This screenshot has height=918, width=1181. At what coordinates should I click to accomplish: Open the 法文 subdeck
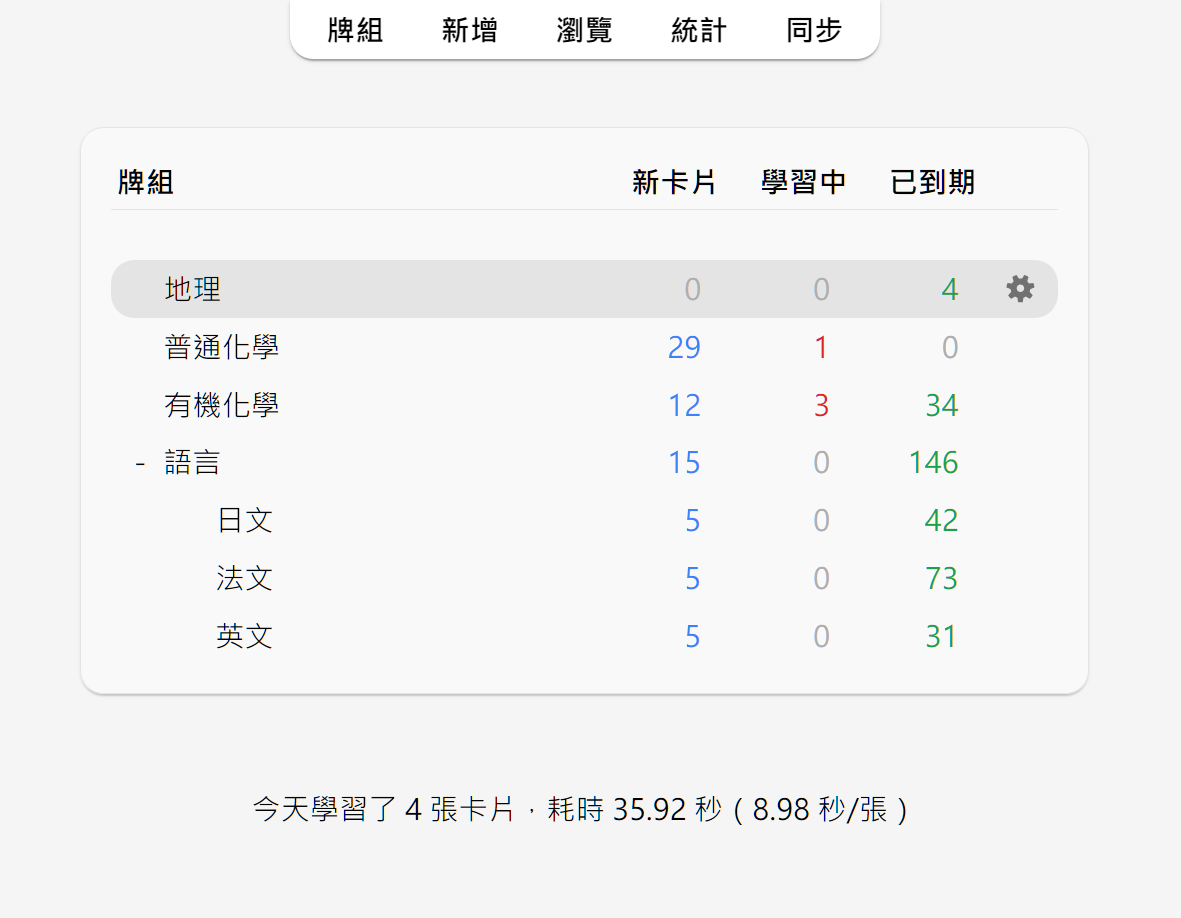click(245, 578)
